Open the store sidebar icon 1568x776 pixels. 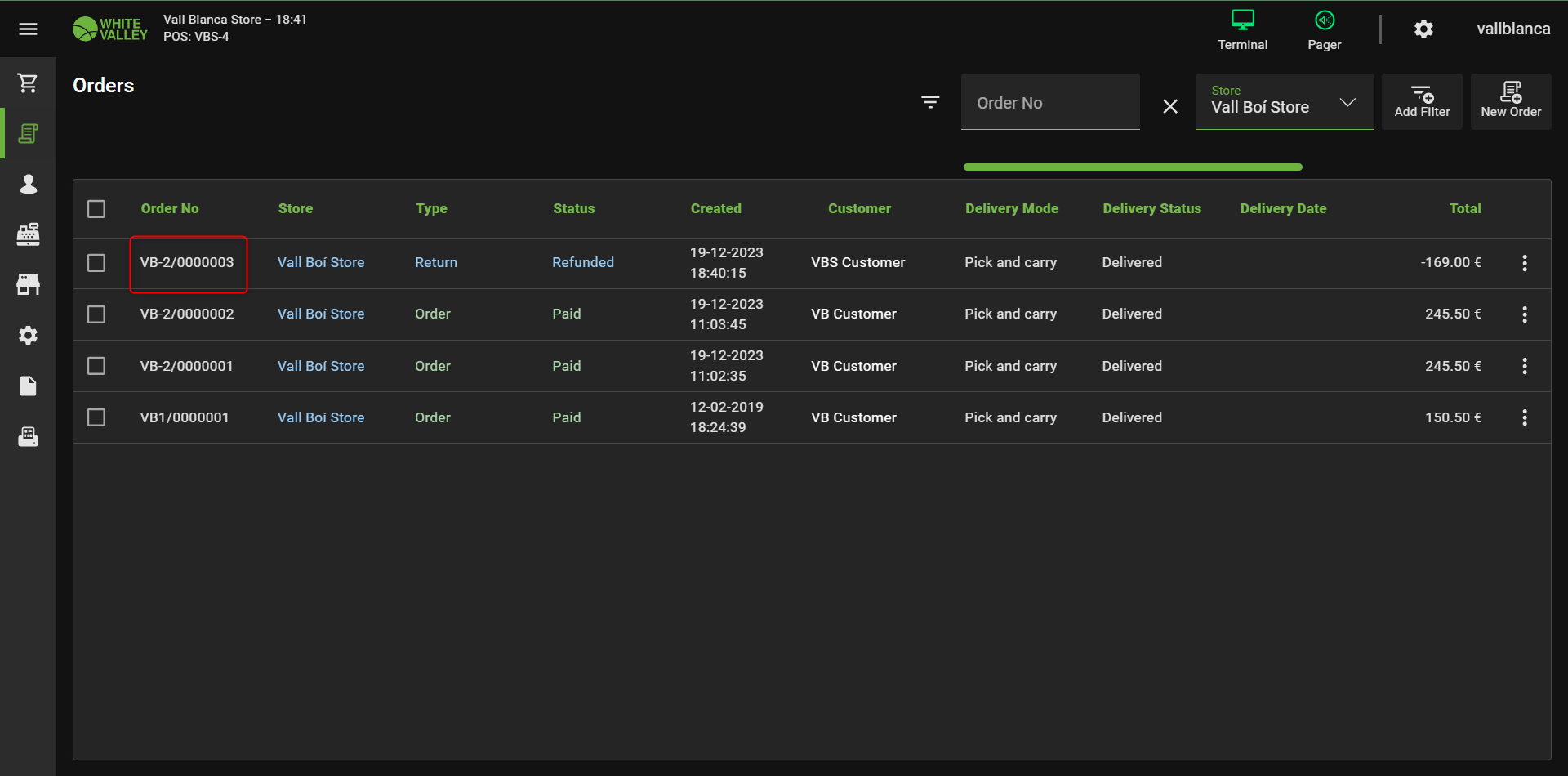coord(29,285)
